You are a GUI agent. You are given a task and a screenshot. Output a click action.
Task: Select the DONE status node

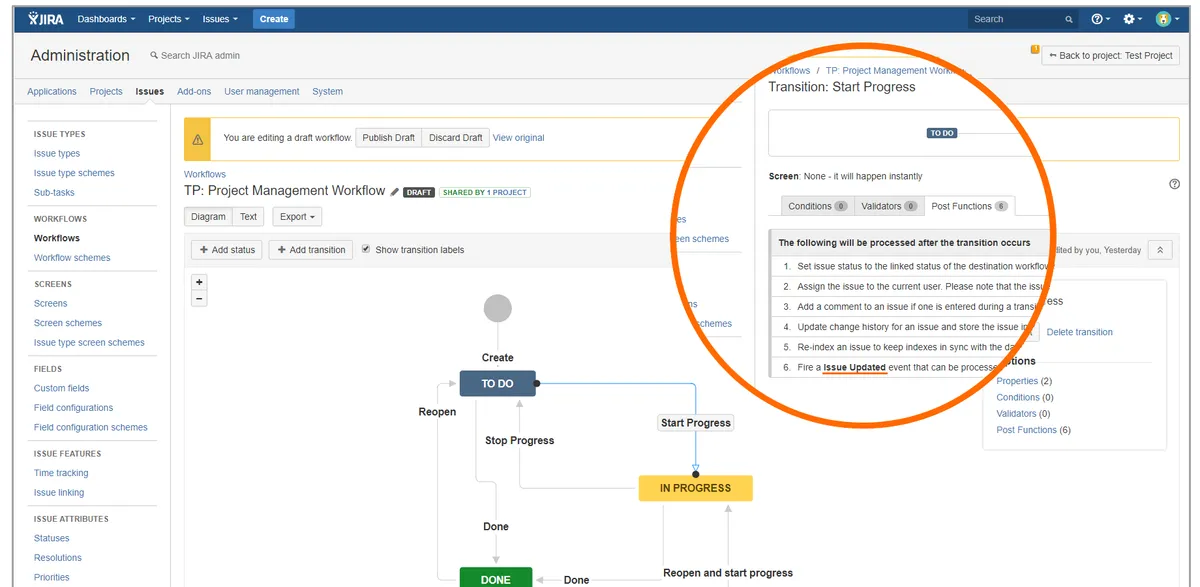click(x=495, y=577)
